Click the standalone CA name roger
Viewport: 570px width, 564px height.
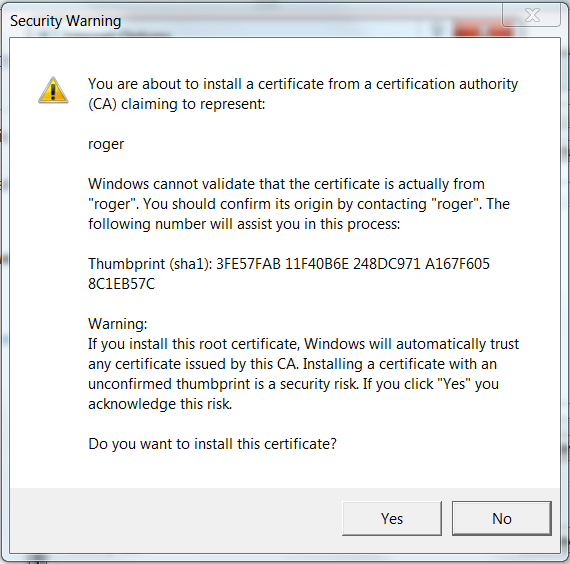click(106, 144)
